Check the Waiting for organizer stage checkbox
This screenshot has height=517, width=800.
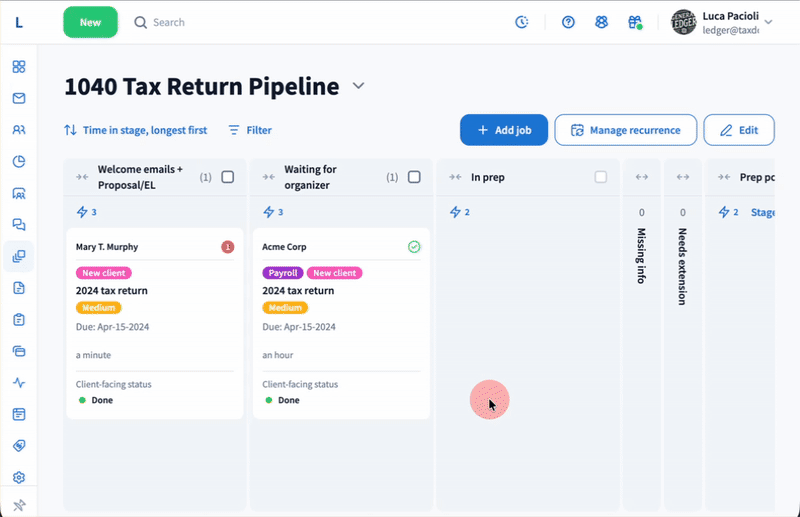[414, 177]
